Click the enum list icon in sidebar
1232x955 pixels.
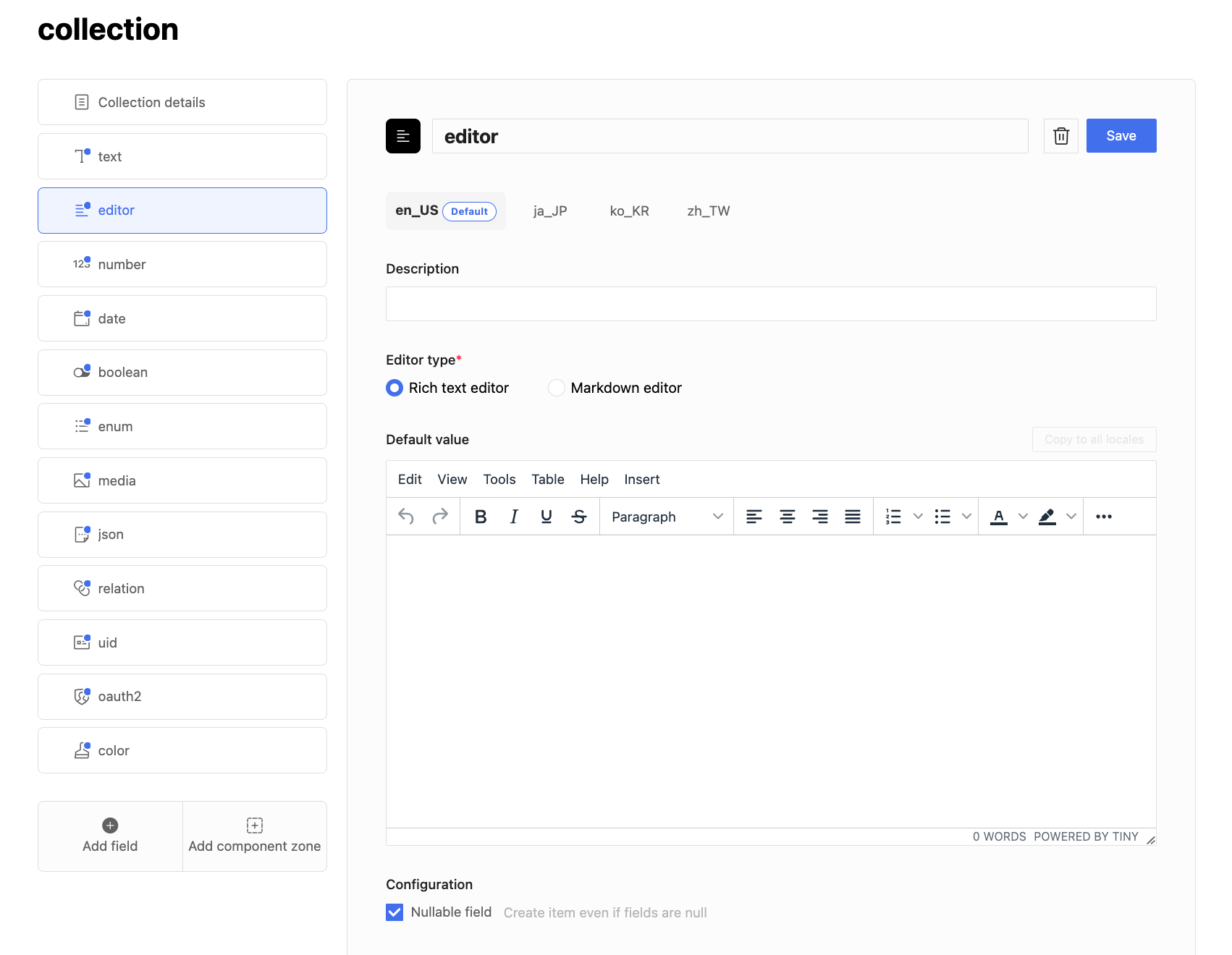[82, 426]
